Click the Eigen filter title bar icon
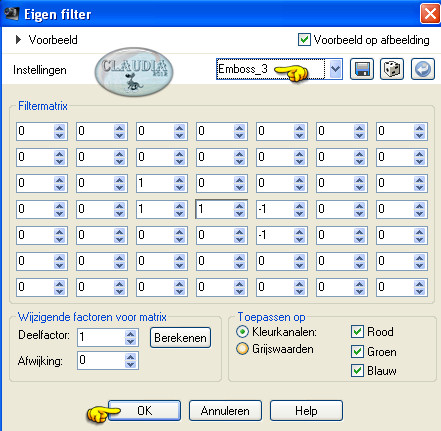This screenshot has height=431, width=441. tap(11, 13)
